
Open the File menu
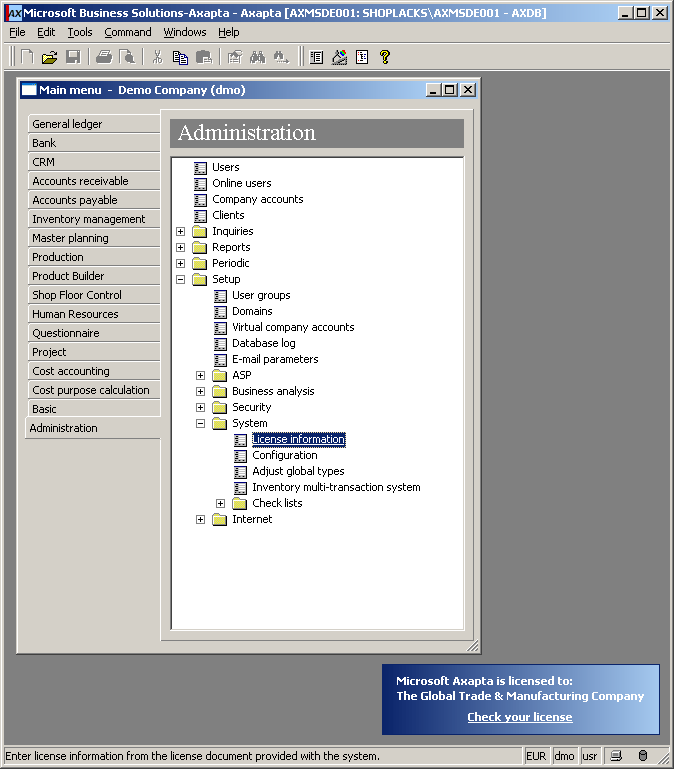click(x=17, y=32)
